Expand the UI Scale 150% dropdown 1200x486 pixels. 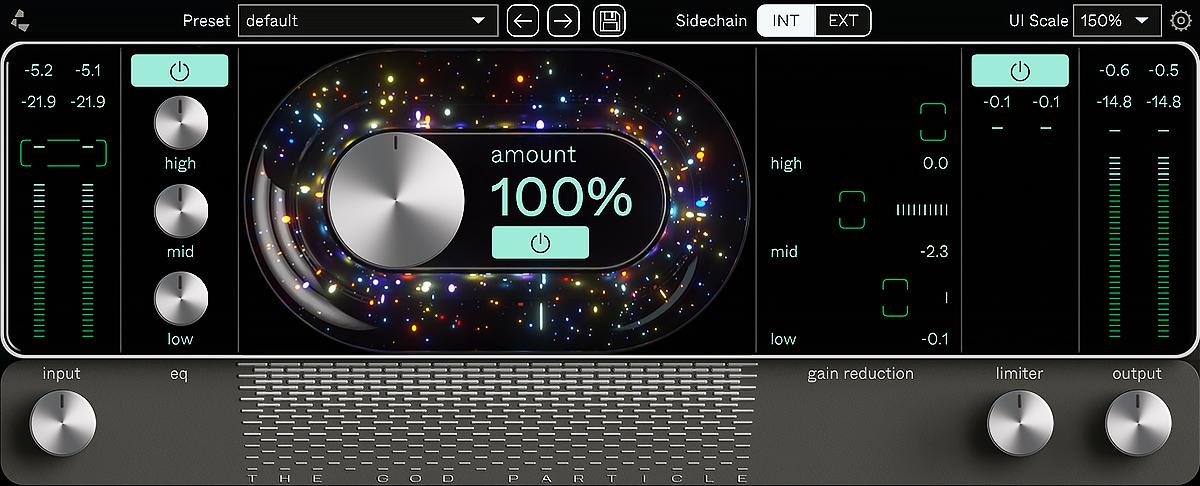click(1114, 20)
